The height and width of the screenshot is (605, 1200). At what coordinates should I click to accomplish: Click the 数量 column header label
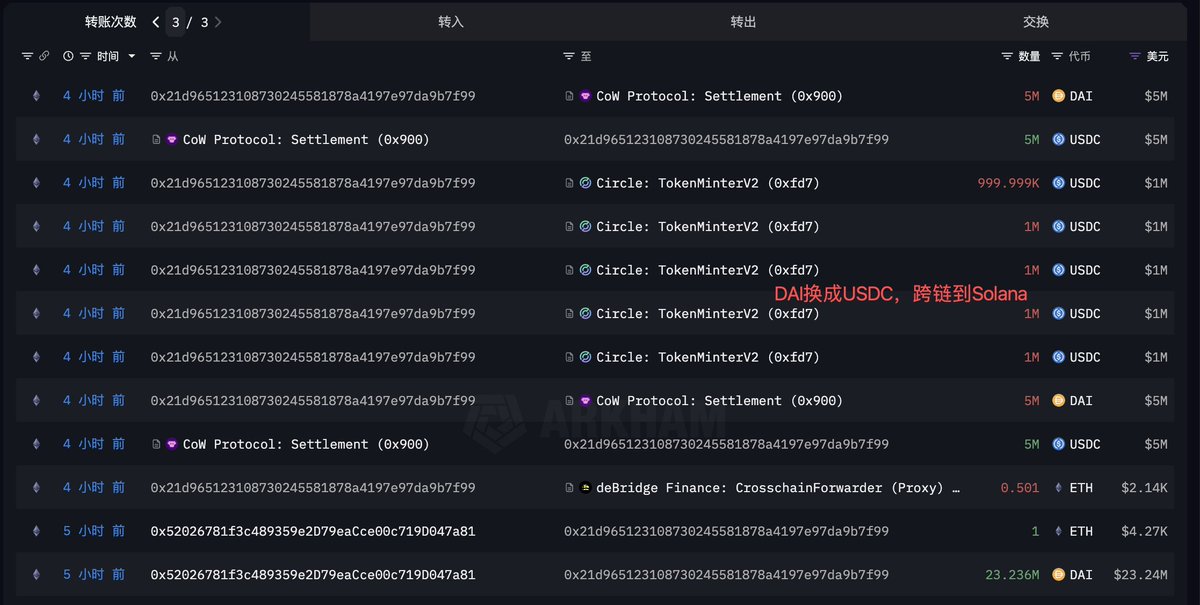pos(1029,57)
